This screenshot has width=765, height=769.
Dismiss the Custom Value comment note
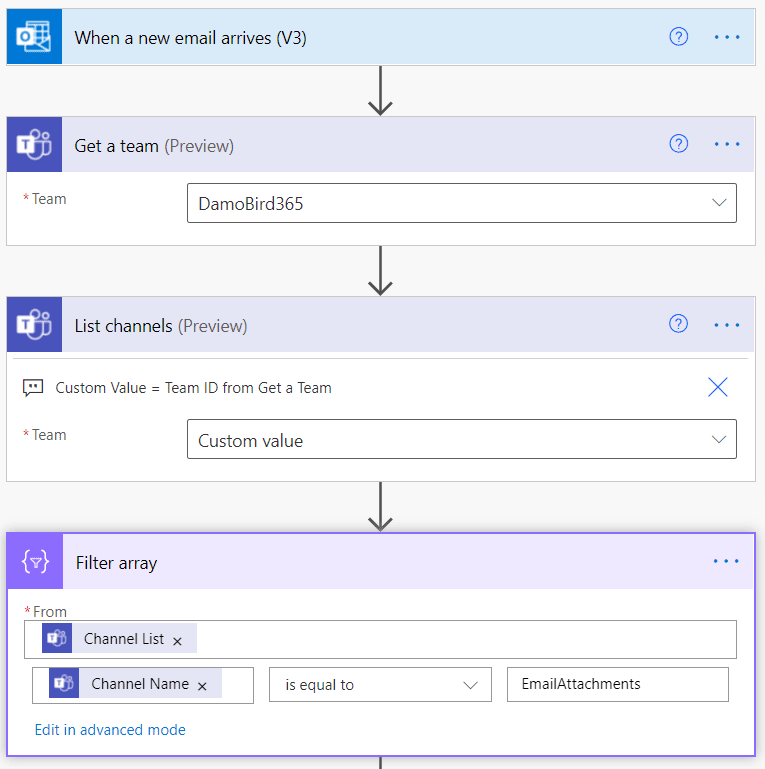click(718, 388)
